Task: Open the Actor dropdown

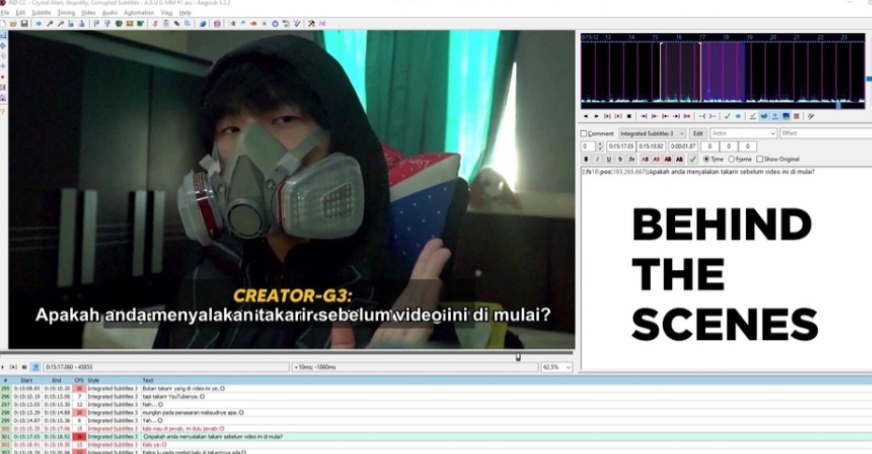Action: coord(744,134)
